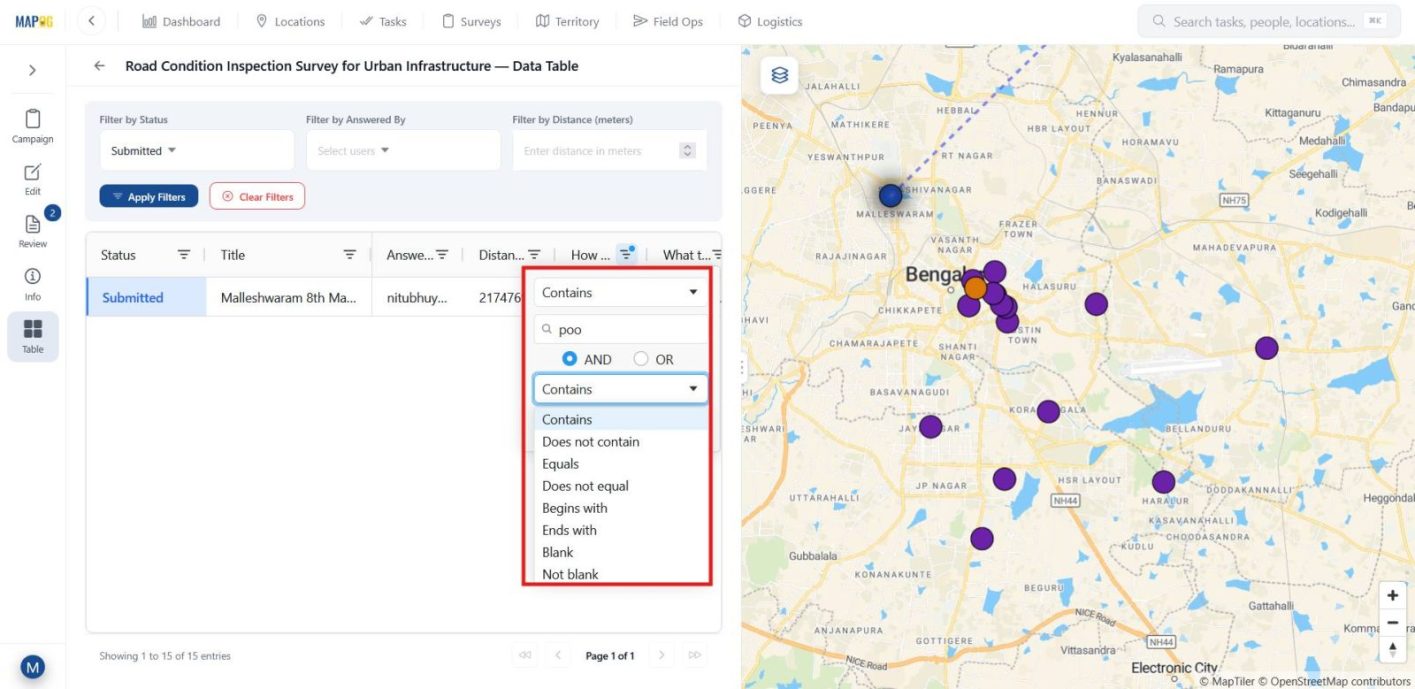Screen dimensions: 1415x689
Task: Open Filter by Status dropdown
Action: pyautogui.click(x=197, y=151)
